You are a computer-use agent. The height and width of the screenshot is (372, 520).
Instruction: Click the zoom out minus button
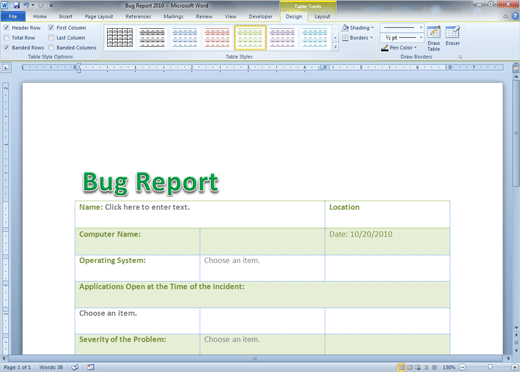[x=463, y=367]
